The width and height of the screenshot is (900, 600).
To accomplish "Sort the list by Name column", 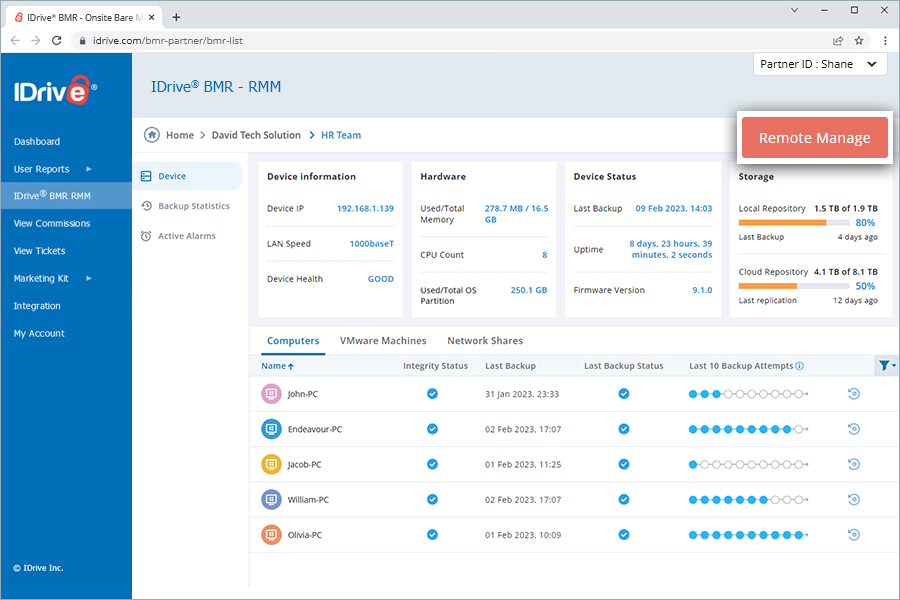I will coord(277,366).
